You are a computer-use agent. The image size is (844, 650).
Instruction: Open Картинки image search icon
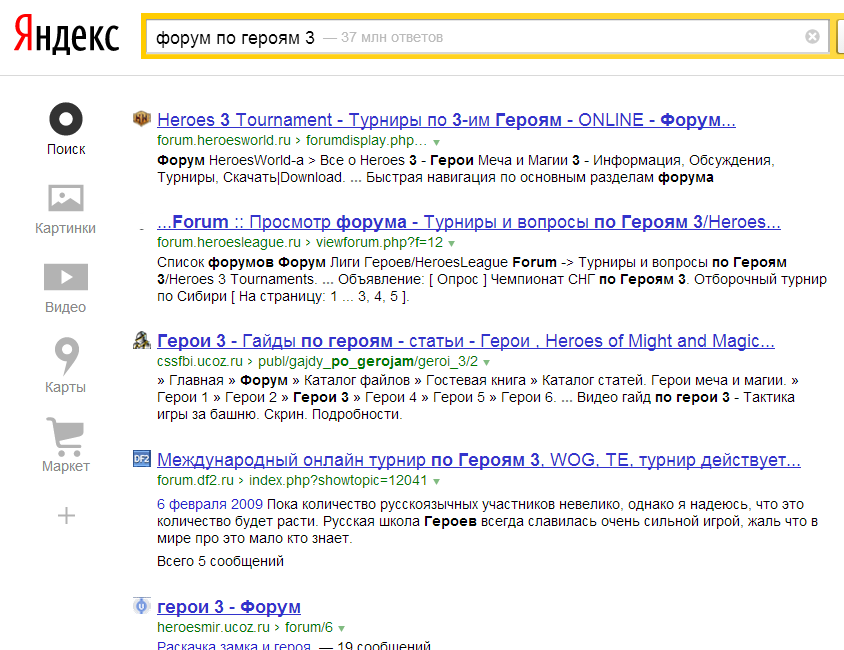pos(66,198)
